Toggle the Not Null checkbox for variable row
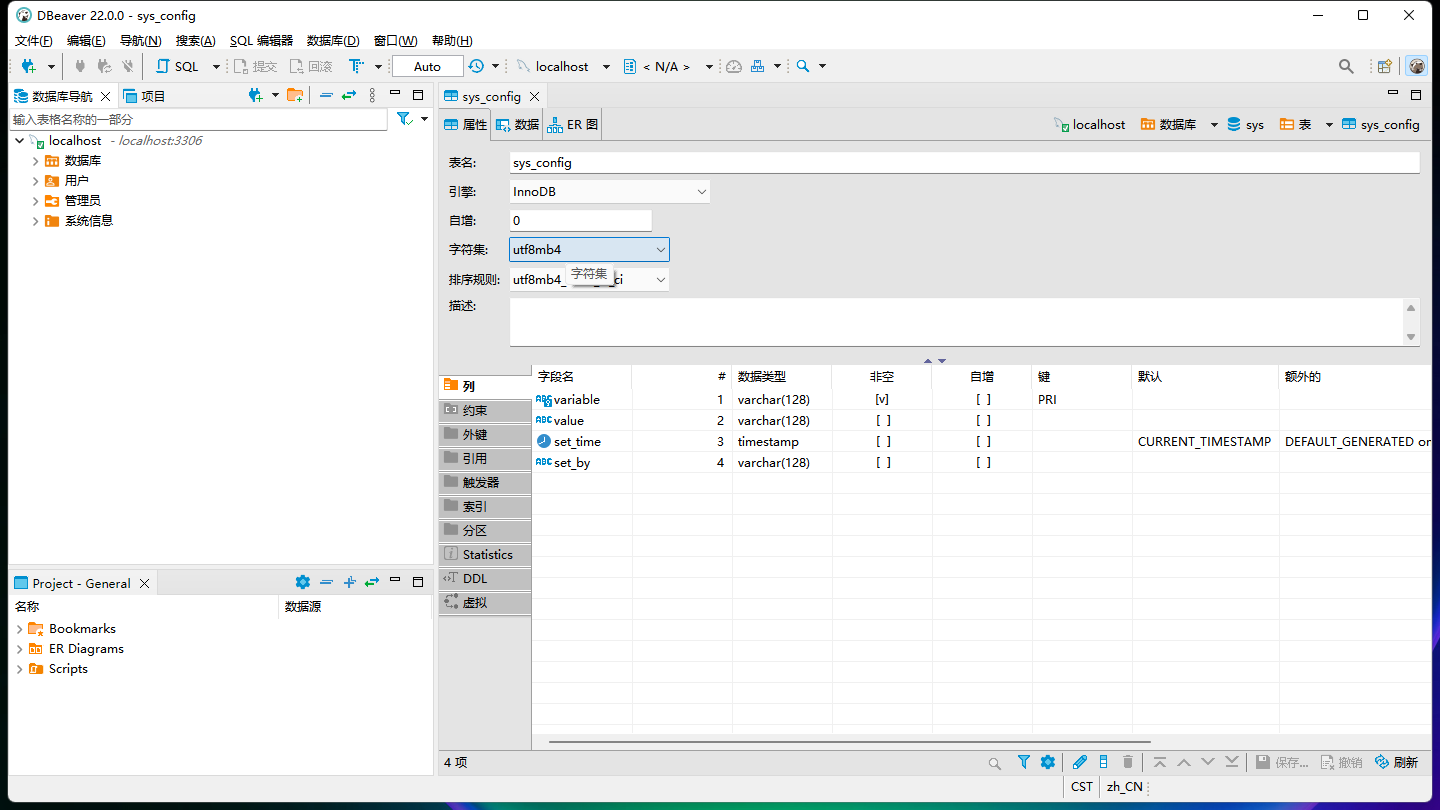 click(x=882, y=400)
